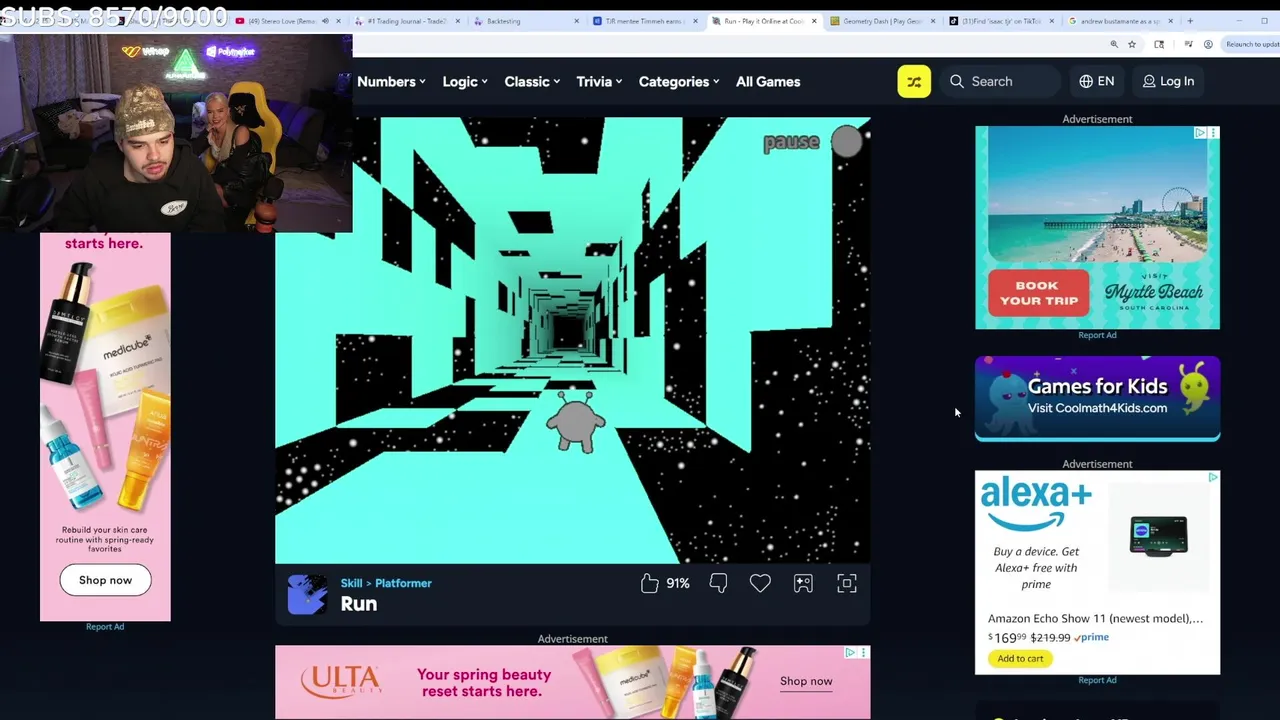
Task: Open the EN language selector
Action: click(x=1097, y=82)
